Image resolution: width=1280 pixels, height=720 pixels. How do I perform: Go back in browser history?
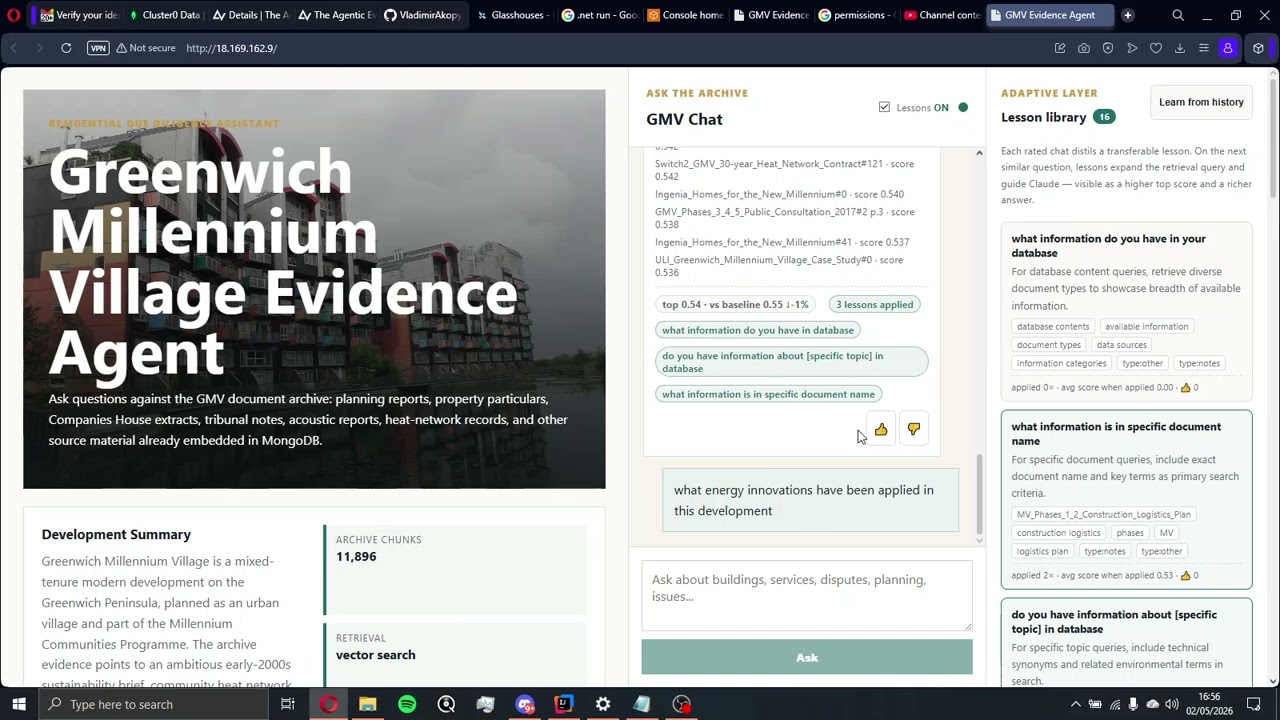[14, 48]
